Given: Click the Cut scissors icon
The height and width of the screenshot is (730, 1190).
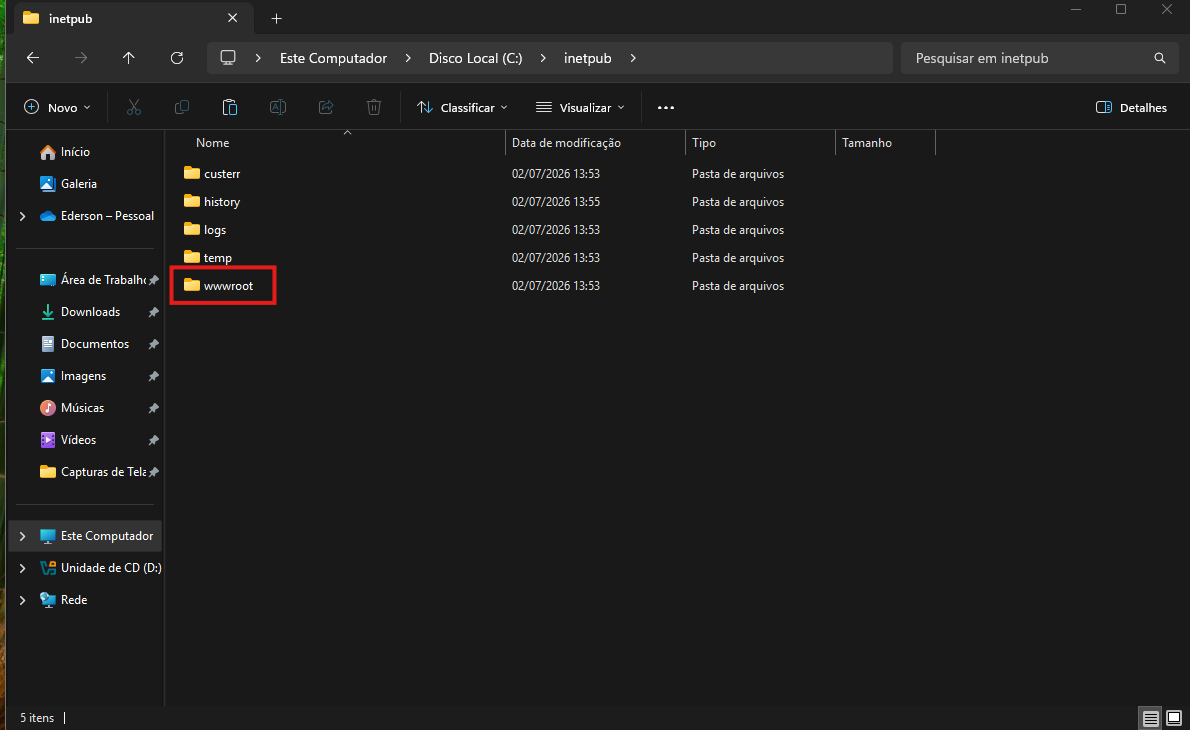Looking at the screenshot, I should (x=134, y=108).
